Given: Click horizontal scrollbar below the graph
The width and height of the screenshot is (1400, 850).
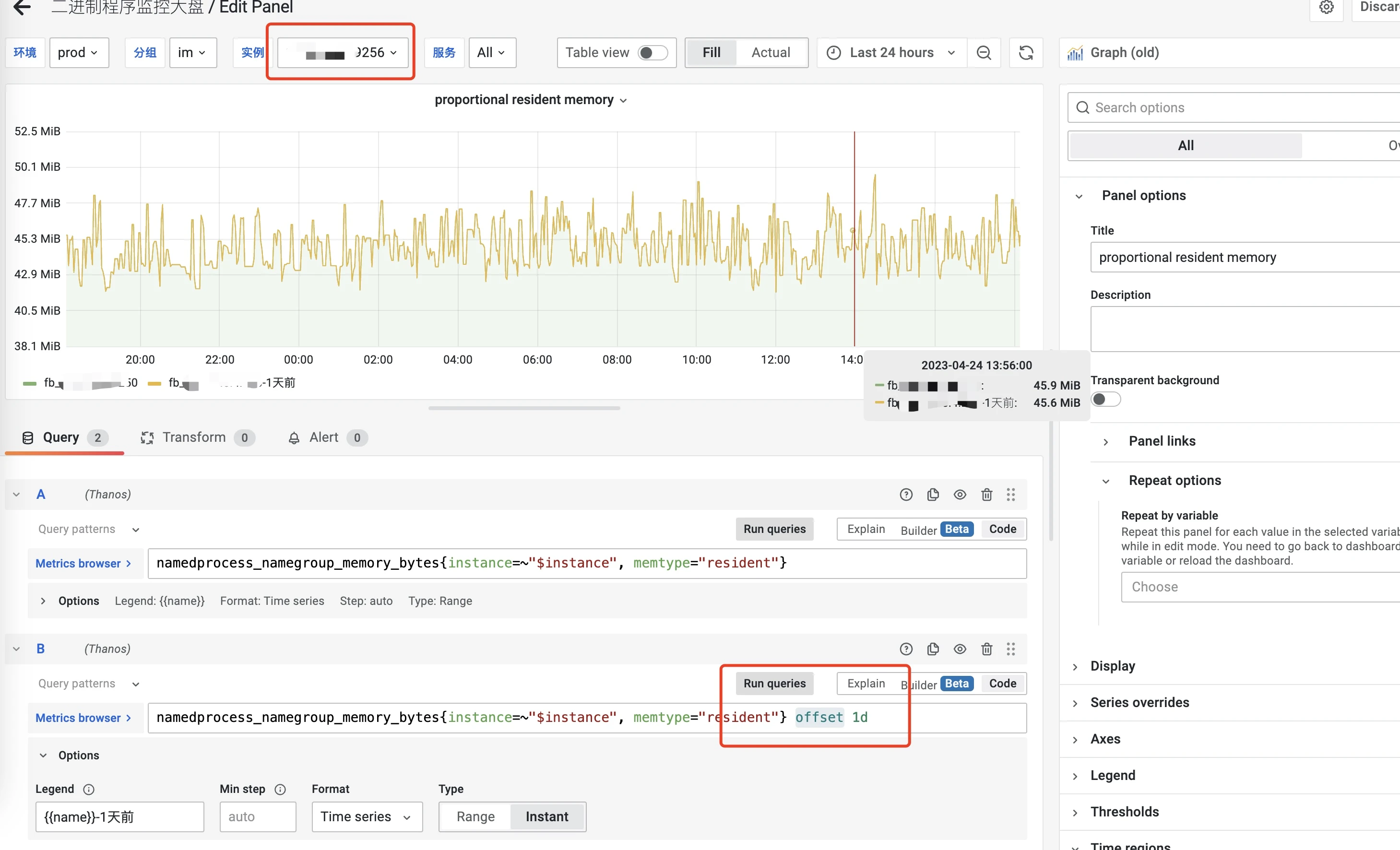Looking at the screenshot, I should click(x=524, y=408).
